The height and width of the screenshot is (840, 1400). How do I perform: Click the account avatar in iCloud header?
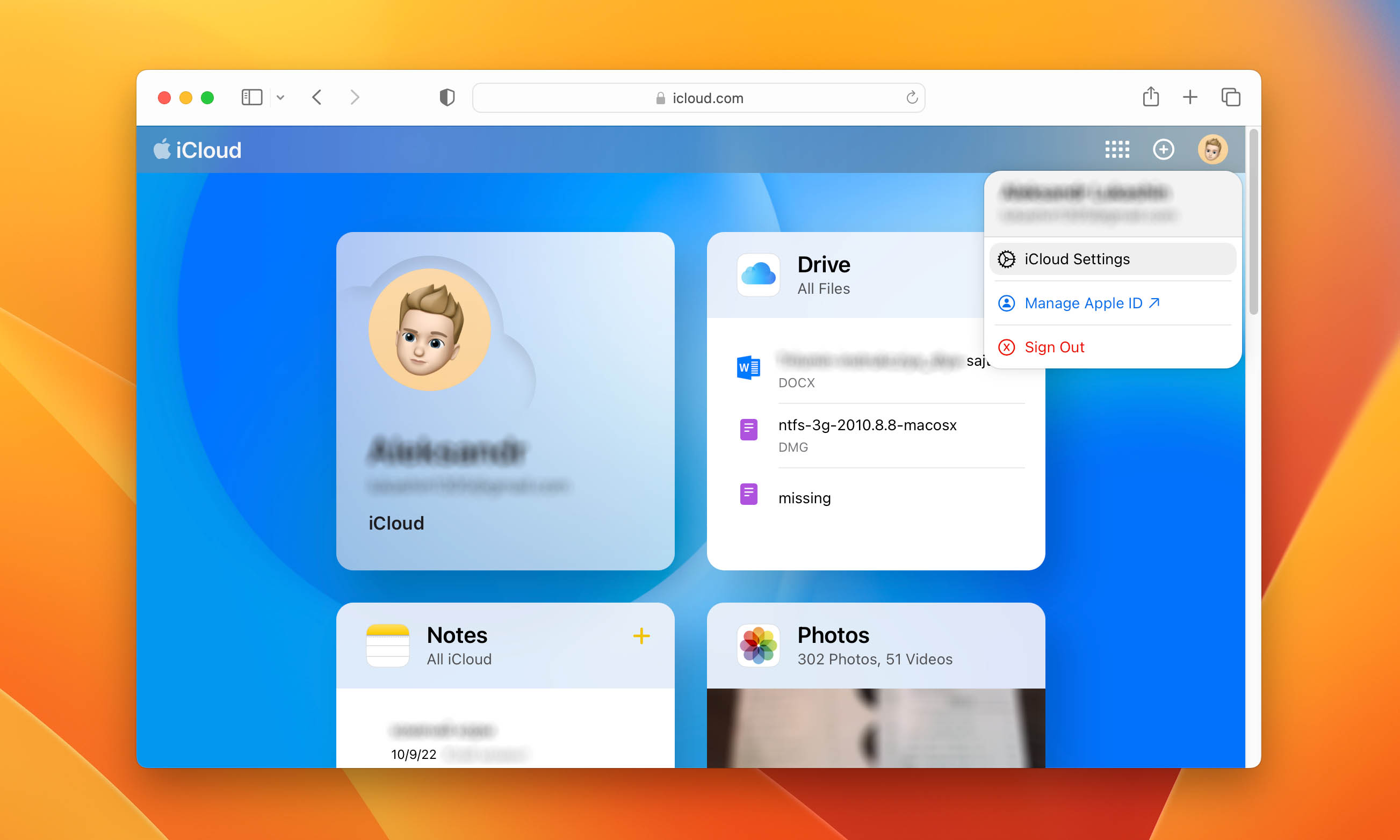pos(1212,149)
